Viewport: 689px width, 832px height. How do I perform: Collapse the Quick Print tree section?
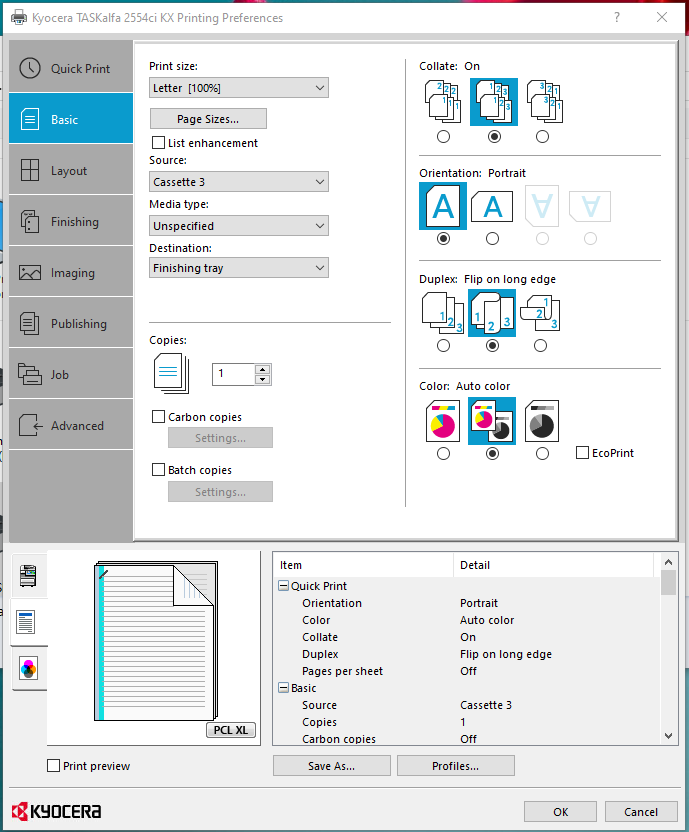(x=284, y=586)
